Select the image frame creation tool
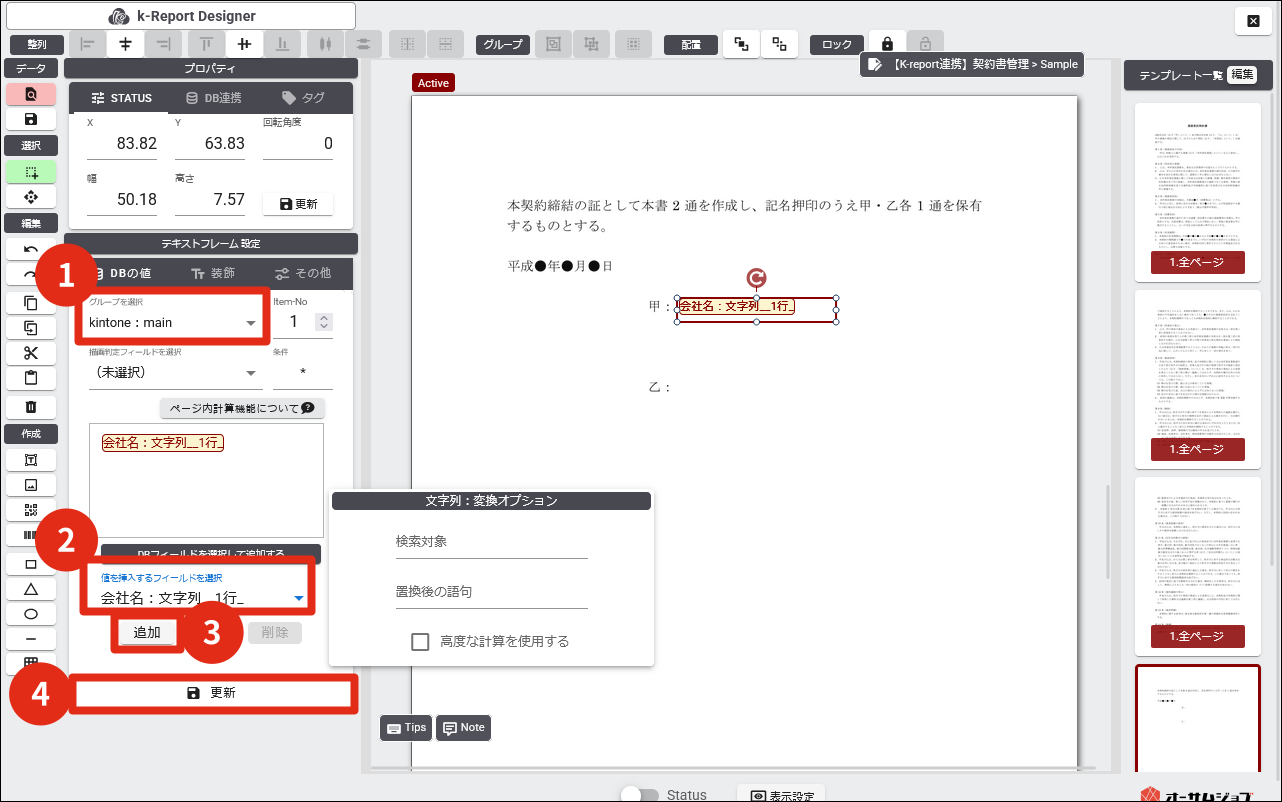The width and height of the screenshot is (1282, 802). (31, 485)
